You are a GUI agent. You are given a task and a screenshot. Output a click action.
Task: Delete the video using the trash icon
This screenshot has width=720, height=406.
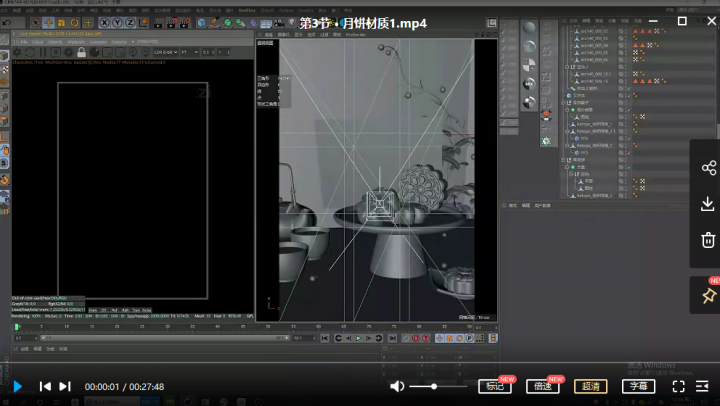point(708,240)
